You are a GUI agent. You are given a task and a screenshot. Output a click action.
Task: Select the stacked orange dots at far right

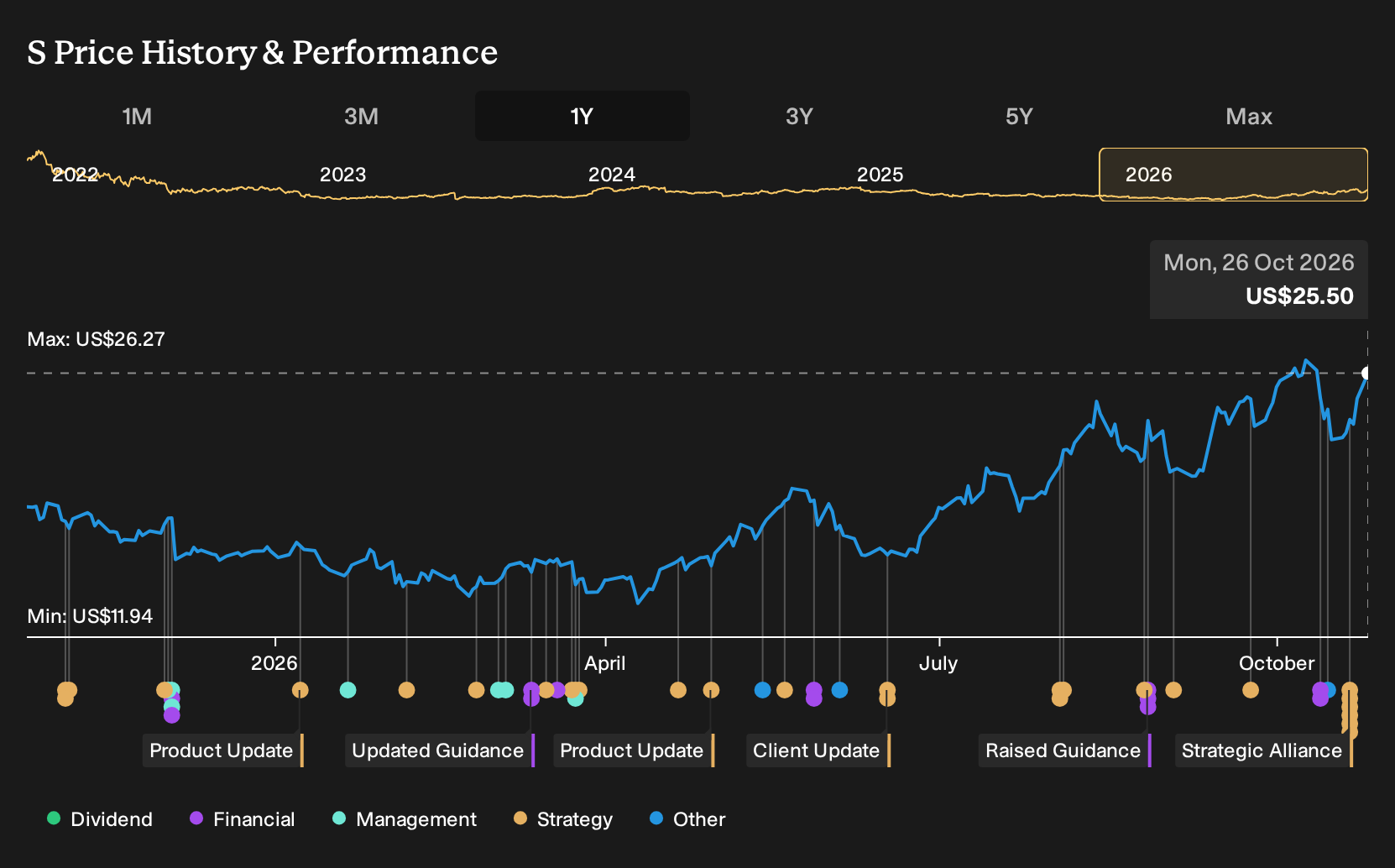coord(1350,710)
